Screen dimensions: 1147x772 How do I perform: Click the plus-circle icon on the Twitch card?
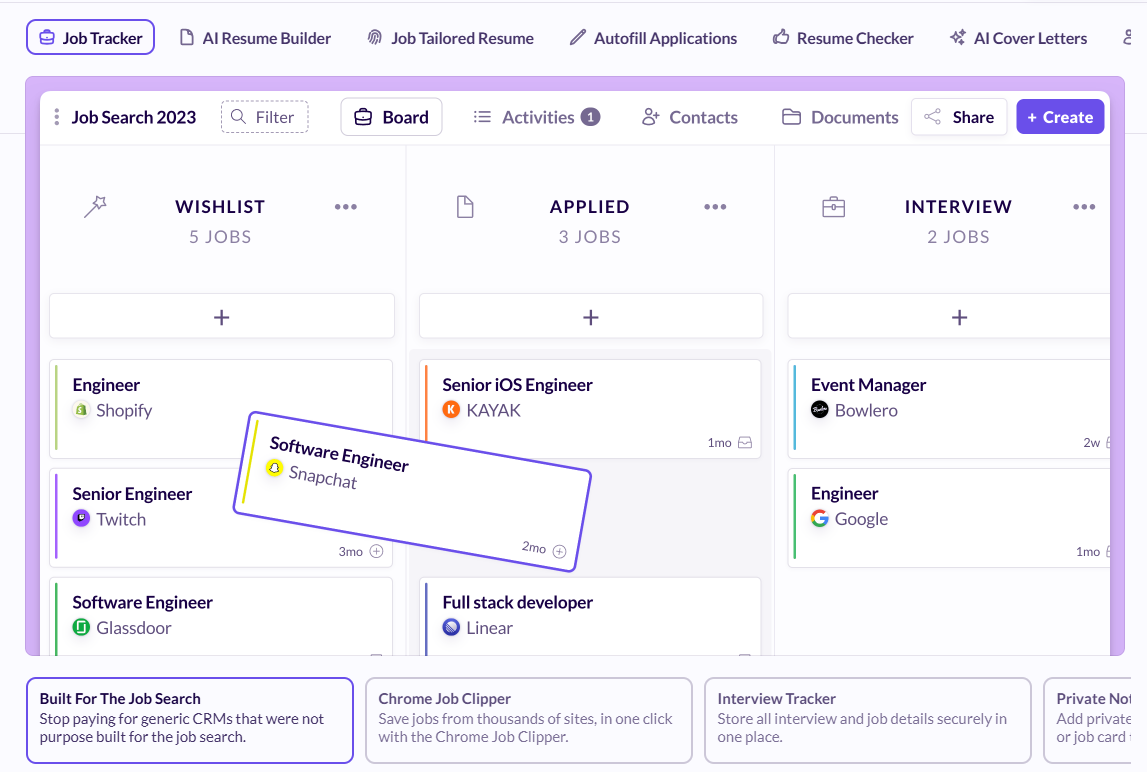click(378, 551)
